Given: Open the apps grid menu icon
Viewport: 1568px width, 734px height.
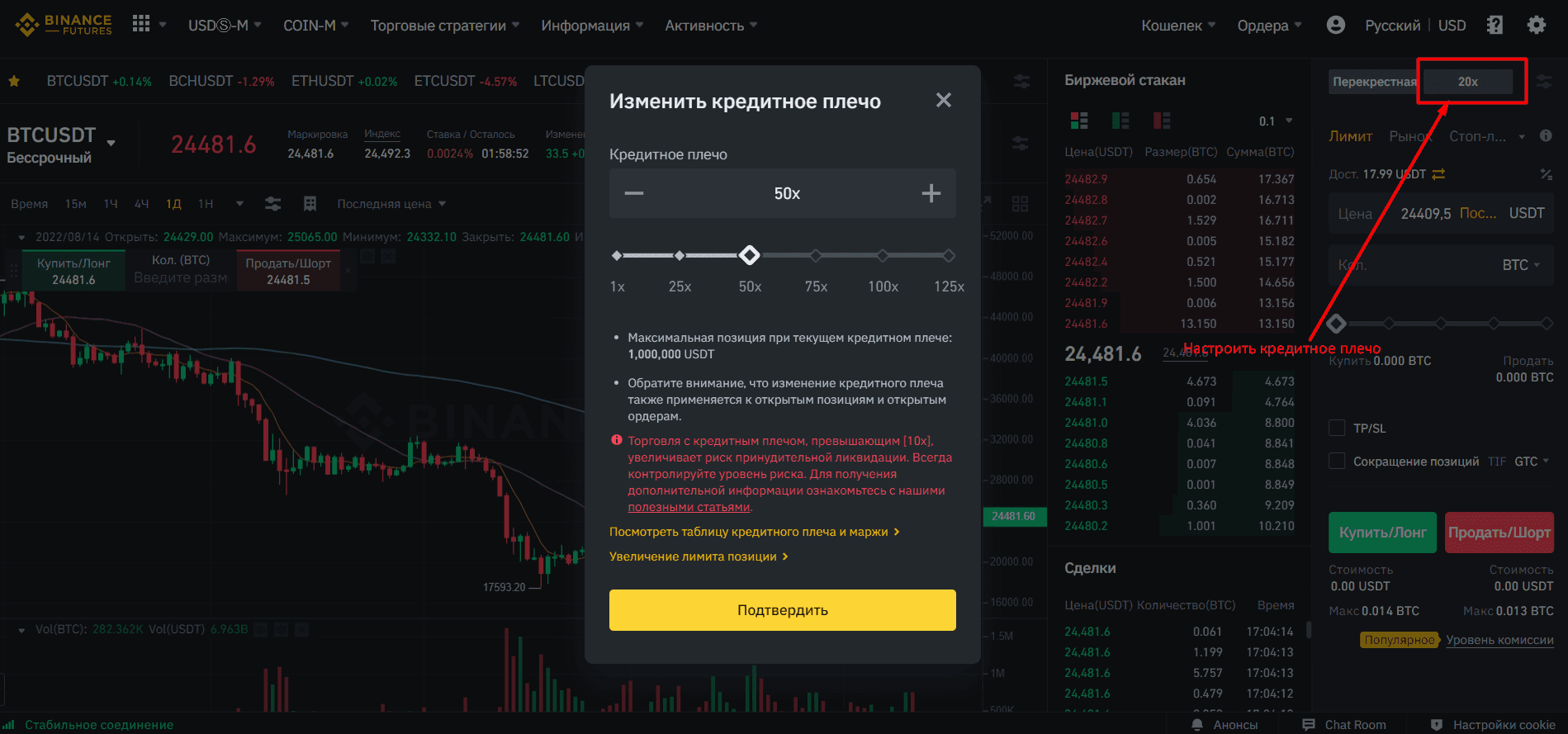Looking at the screenshot, I should (141, 24).
